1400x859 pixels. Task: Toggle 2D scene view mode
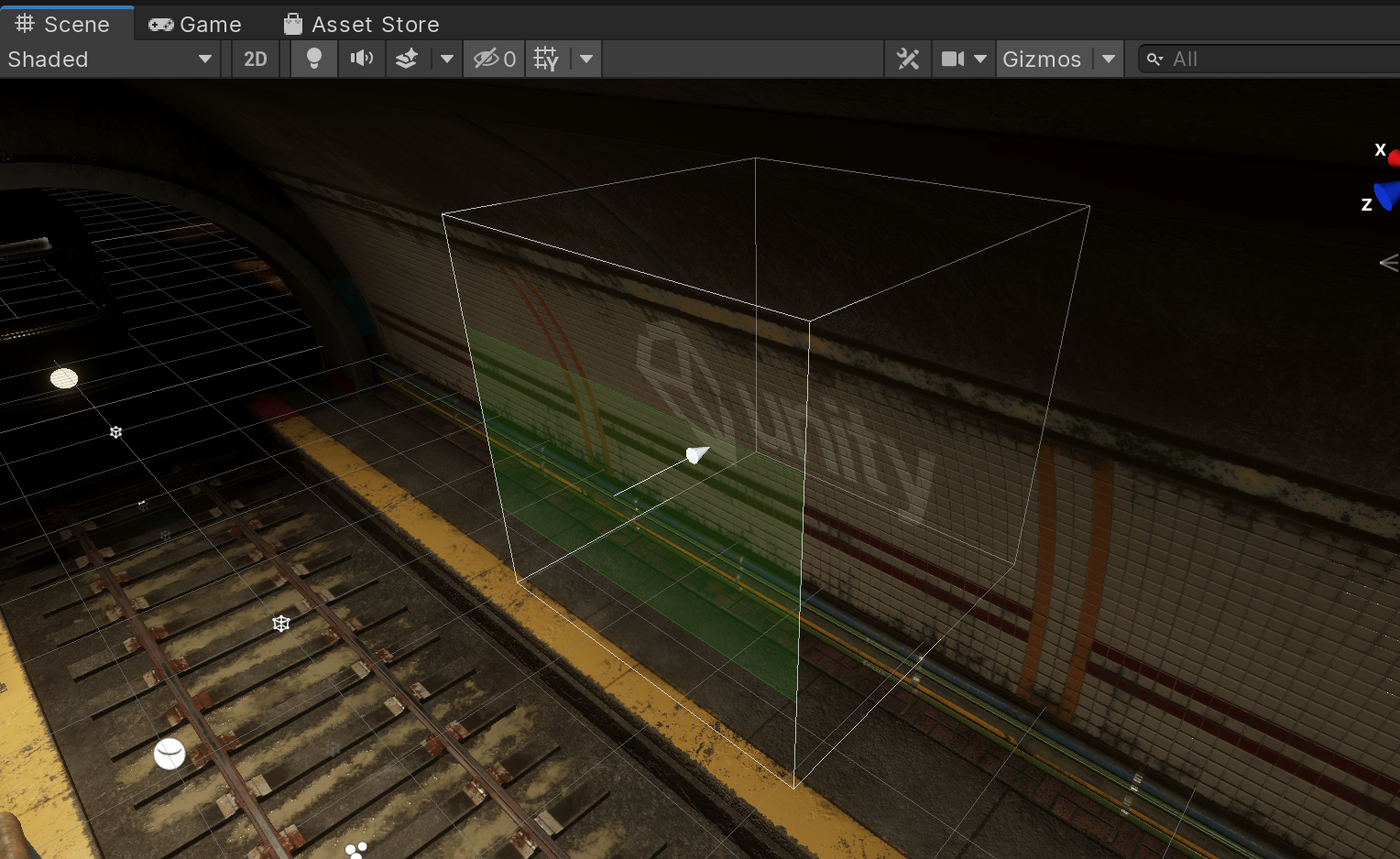255,59
